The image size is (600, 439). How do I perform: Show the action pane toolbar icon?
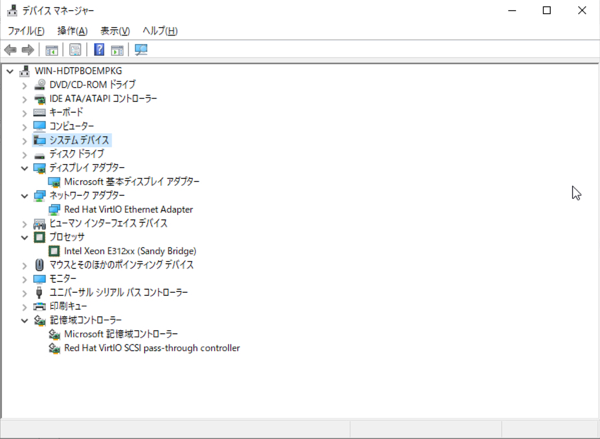tap(117, 50)
